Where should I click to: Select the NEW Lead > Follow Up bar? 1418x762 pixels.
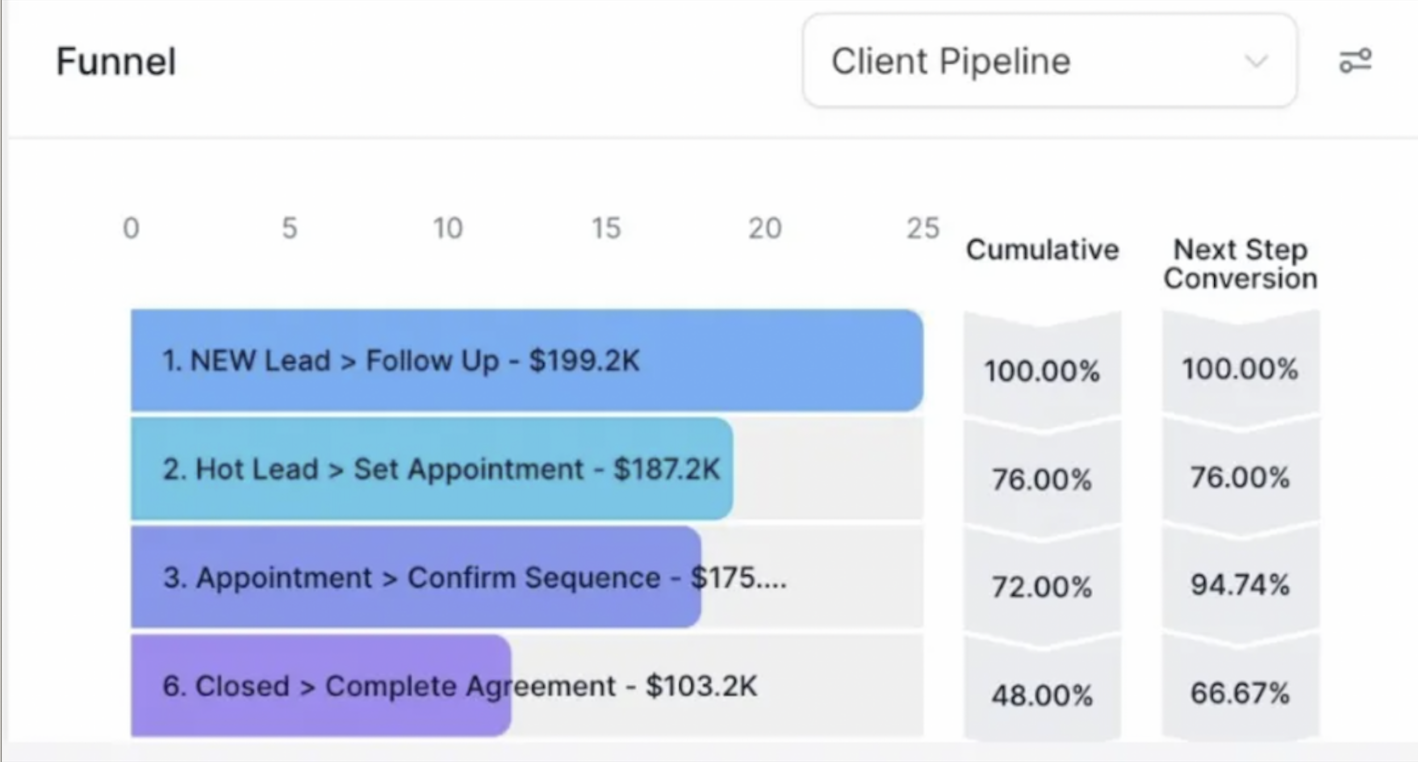527,360
